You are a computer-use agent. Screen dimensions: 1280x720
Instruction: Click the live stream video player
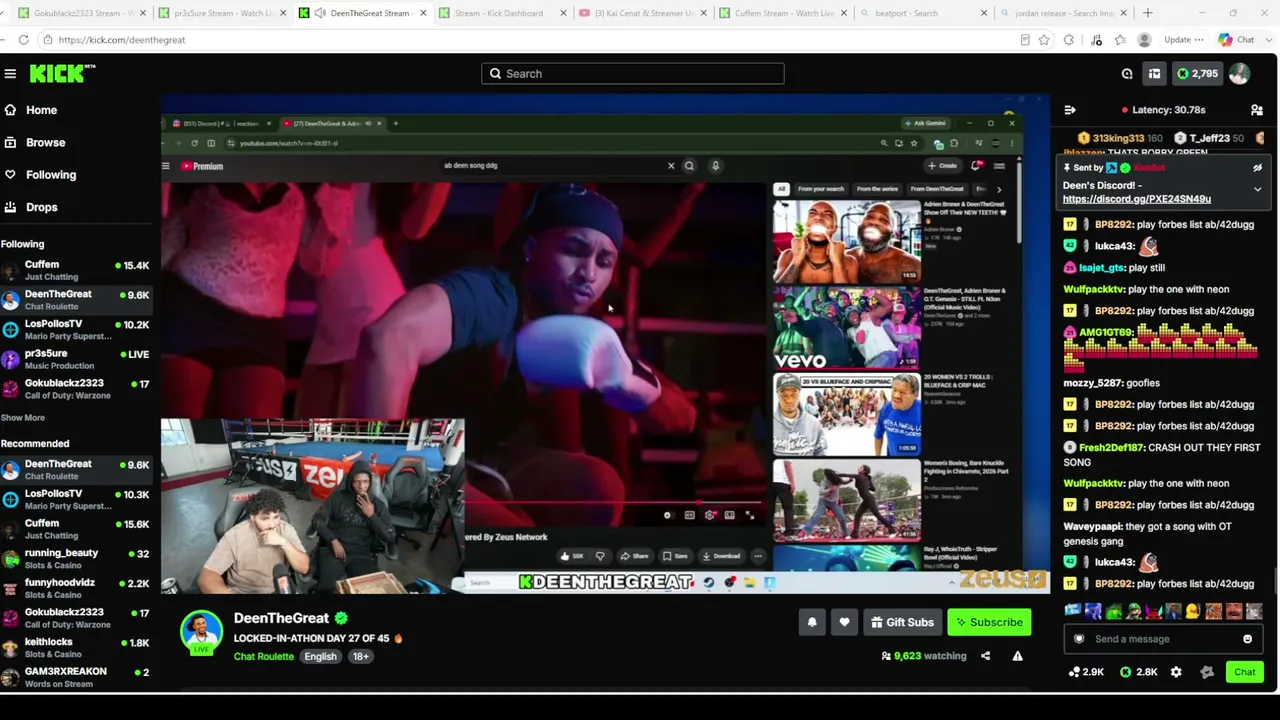[x=605, y=345]
